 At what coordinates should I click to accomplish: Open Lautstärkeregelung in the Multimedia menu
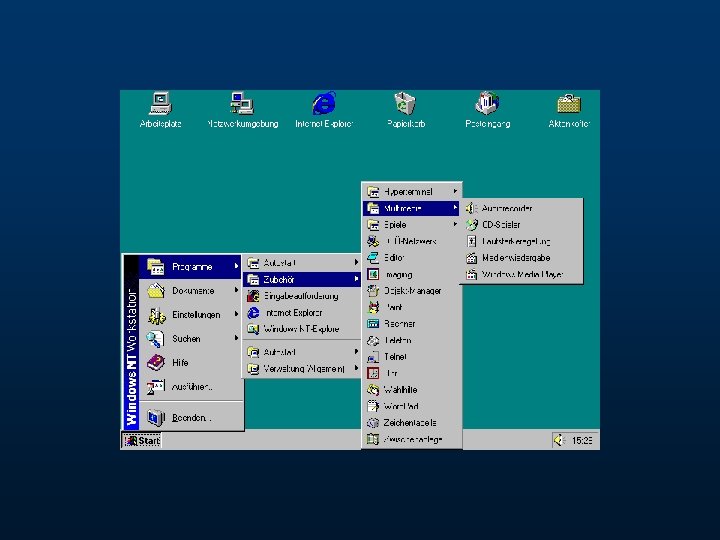(x=522, y=242)
